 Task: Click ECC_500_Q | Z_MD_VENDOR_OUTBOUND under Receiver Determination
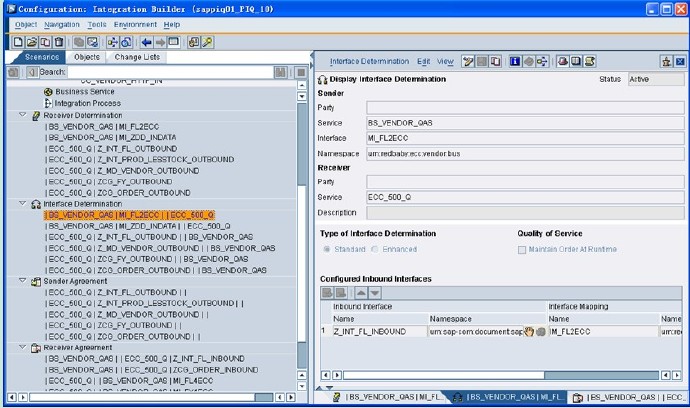tap(123, 171)
